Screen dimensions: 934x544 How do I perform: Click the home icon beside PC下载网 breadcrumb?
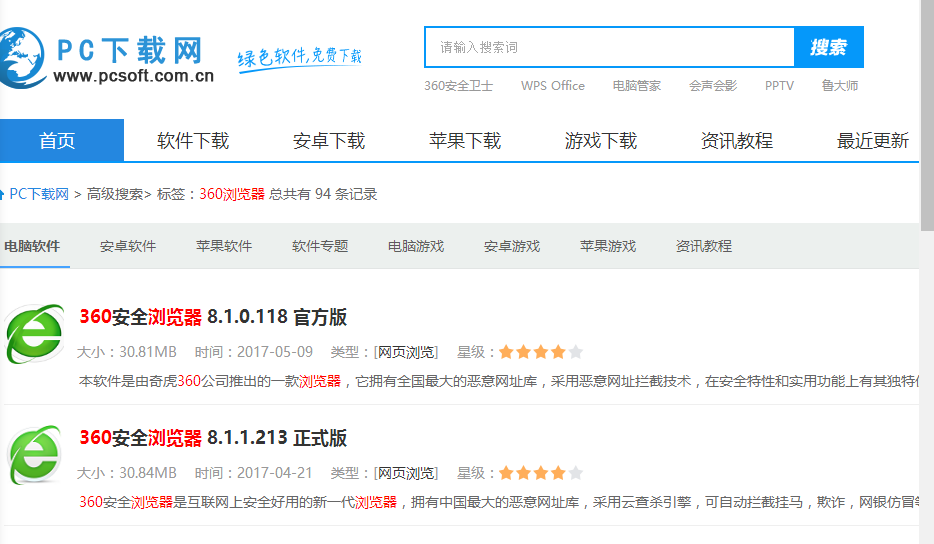pos(2,194)
